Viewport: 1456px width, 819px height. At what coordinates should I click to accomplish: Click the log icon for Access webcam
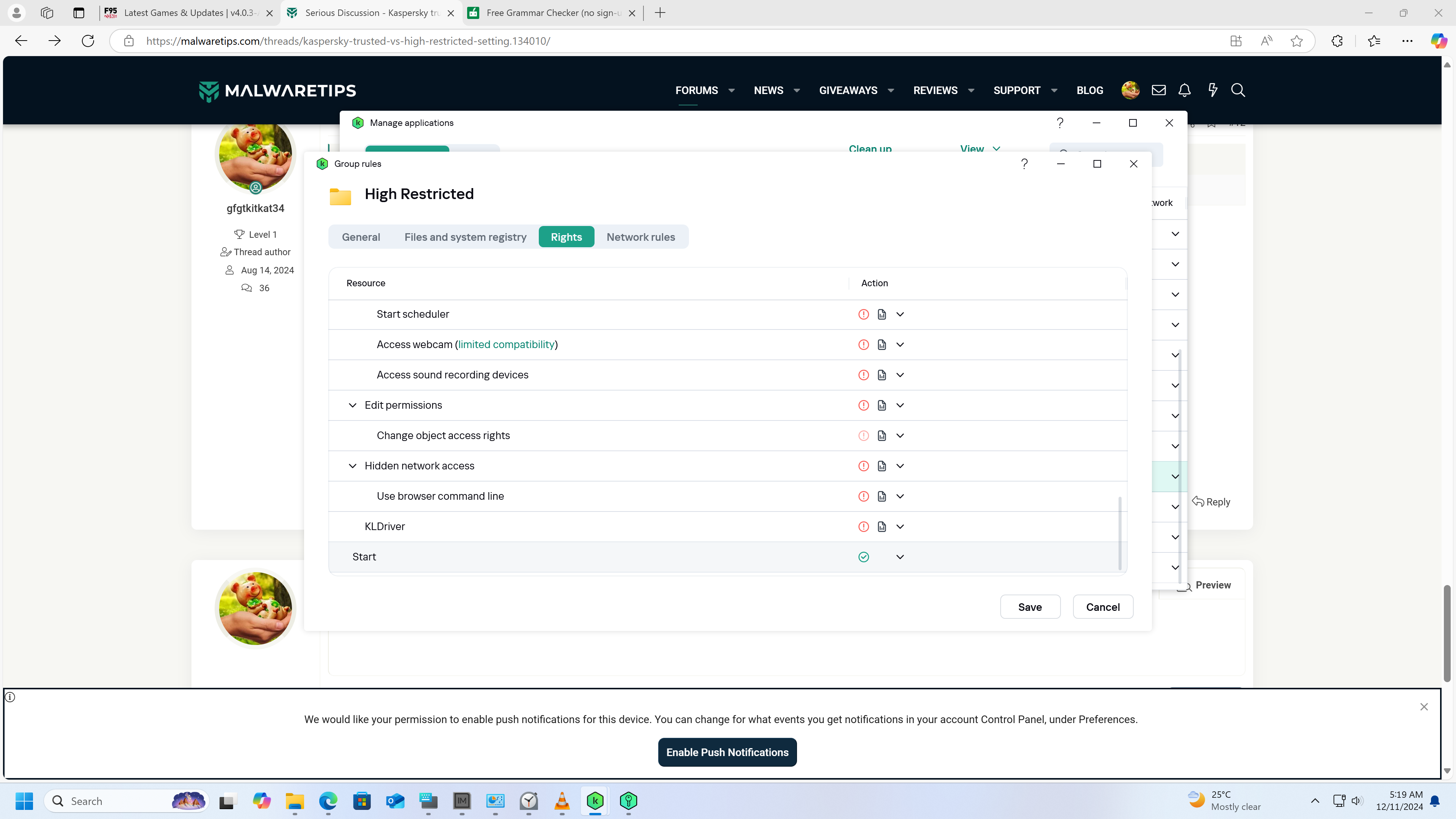[882, 345]
